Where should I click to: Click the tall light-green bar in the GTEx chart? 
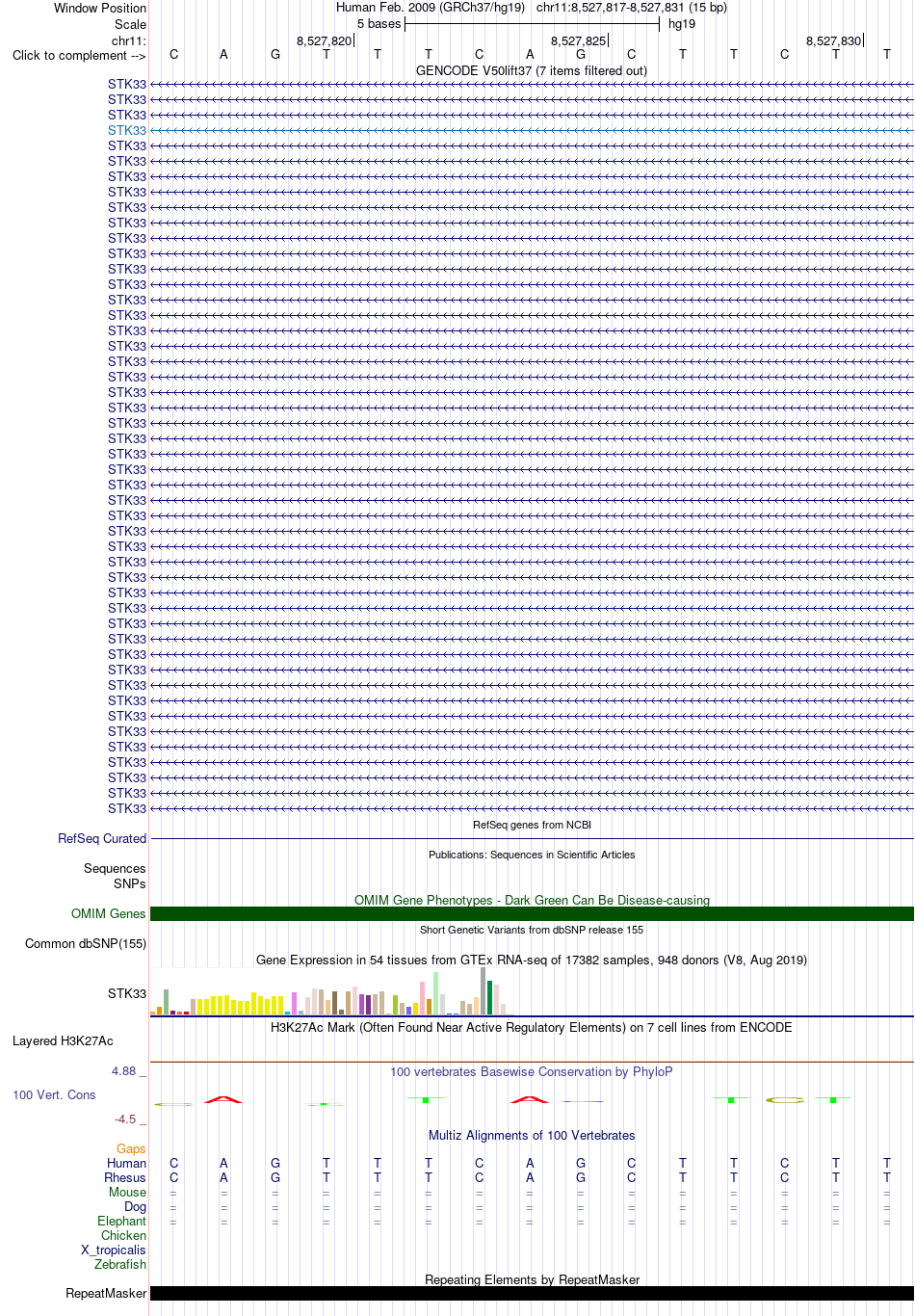(435, 993)
